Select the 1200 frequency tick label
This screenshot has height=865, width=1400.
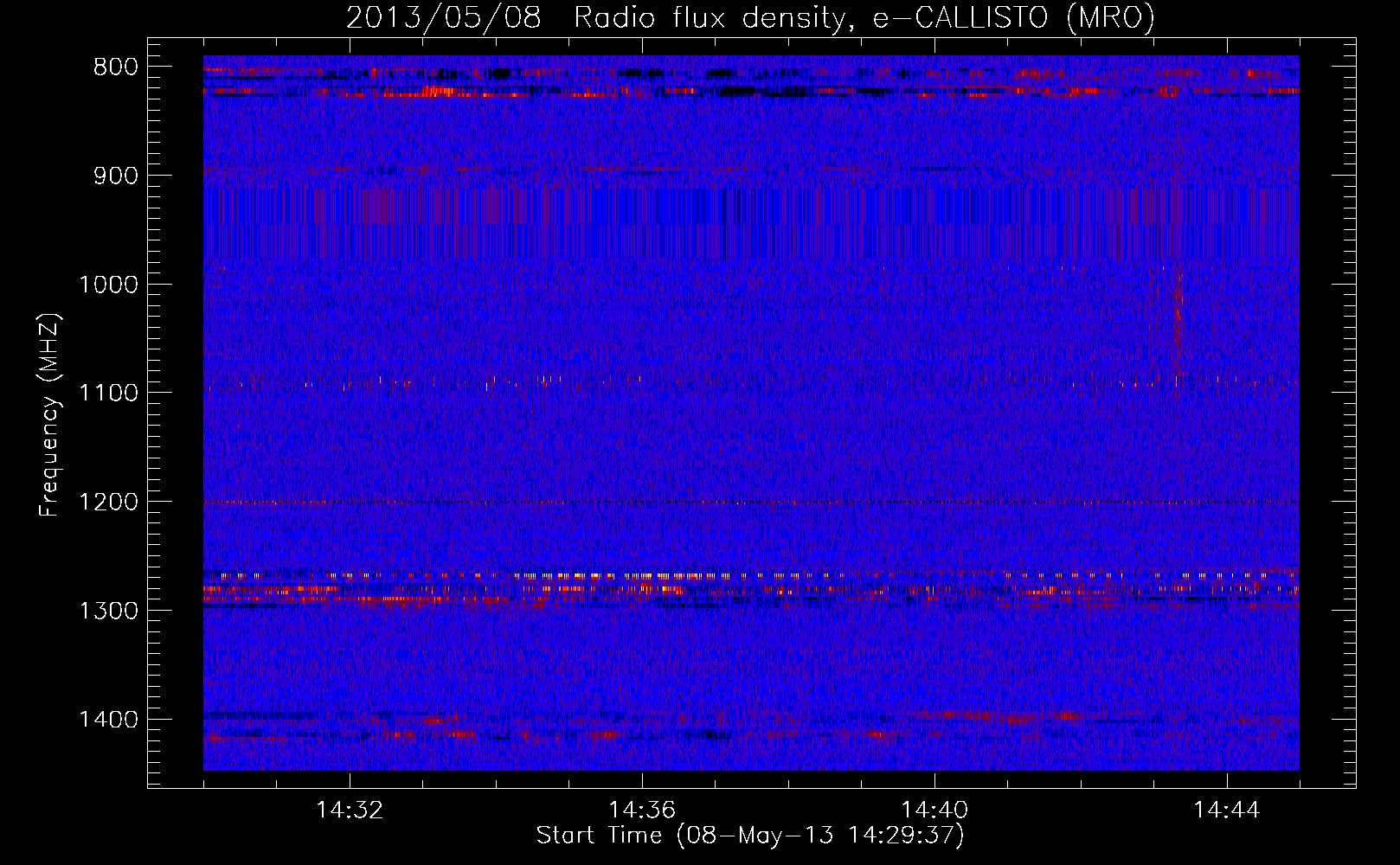point(109,502)
